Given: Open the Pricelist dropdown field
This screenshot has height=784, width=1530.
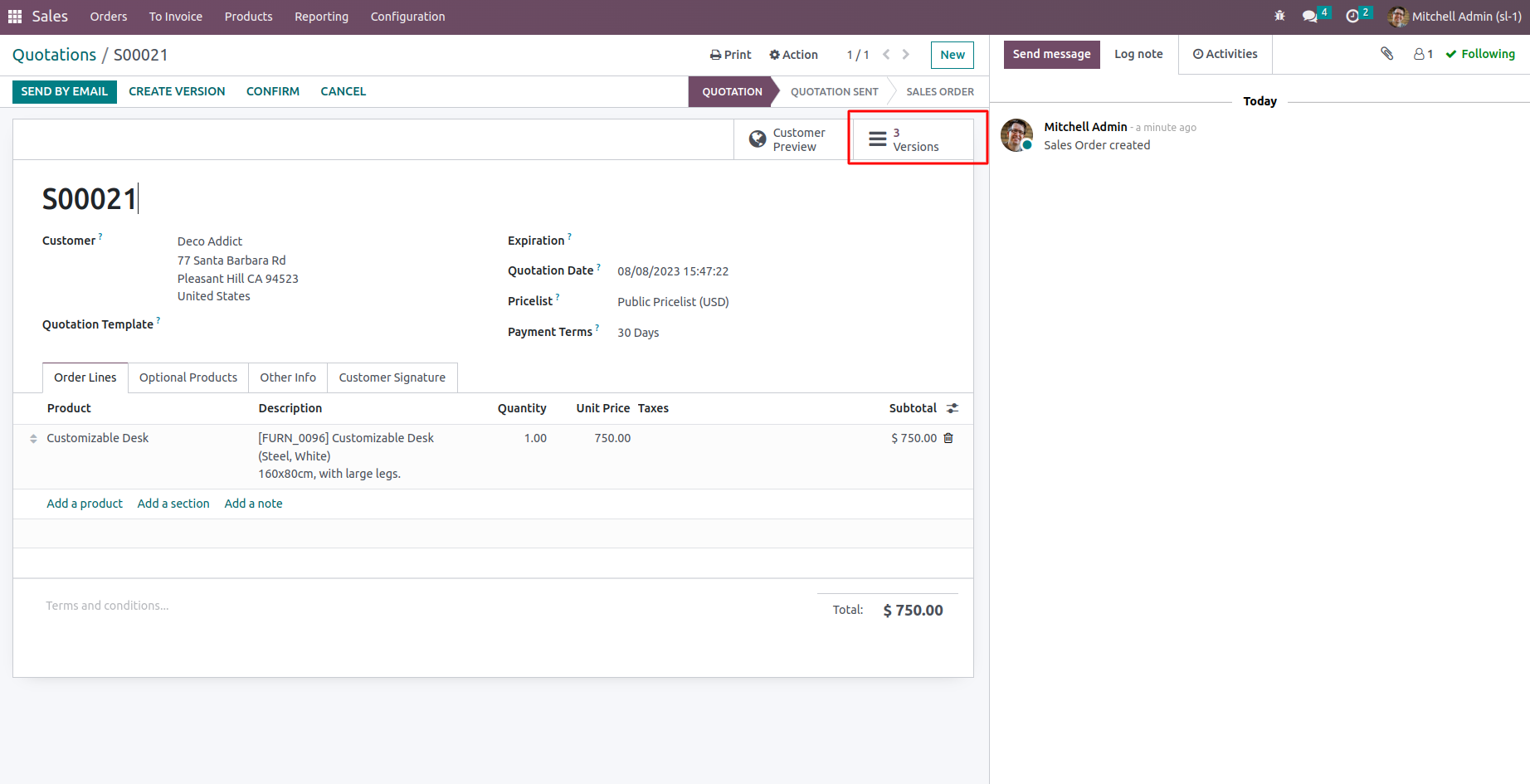Looking at the screenshot, I should tap(673, 302).
